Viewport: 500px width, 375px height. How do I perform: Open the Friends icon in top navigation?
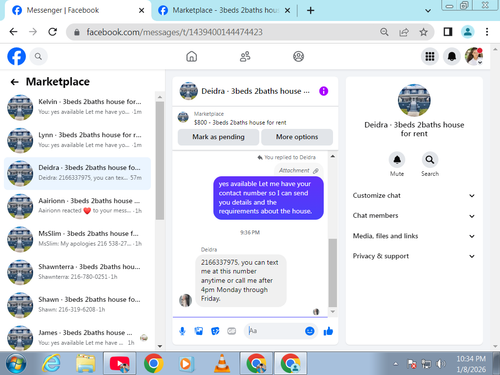(x=245, y=57)
